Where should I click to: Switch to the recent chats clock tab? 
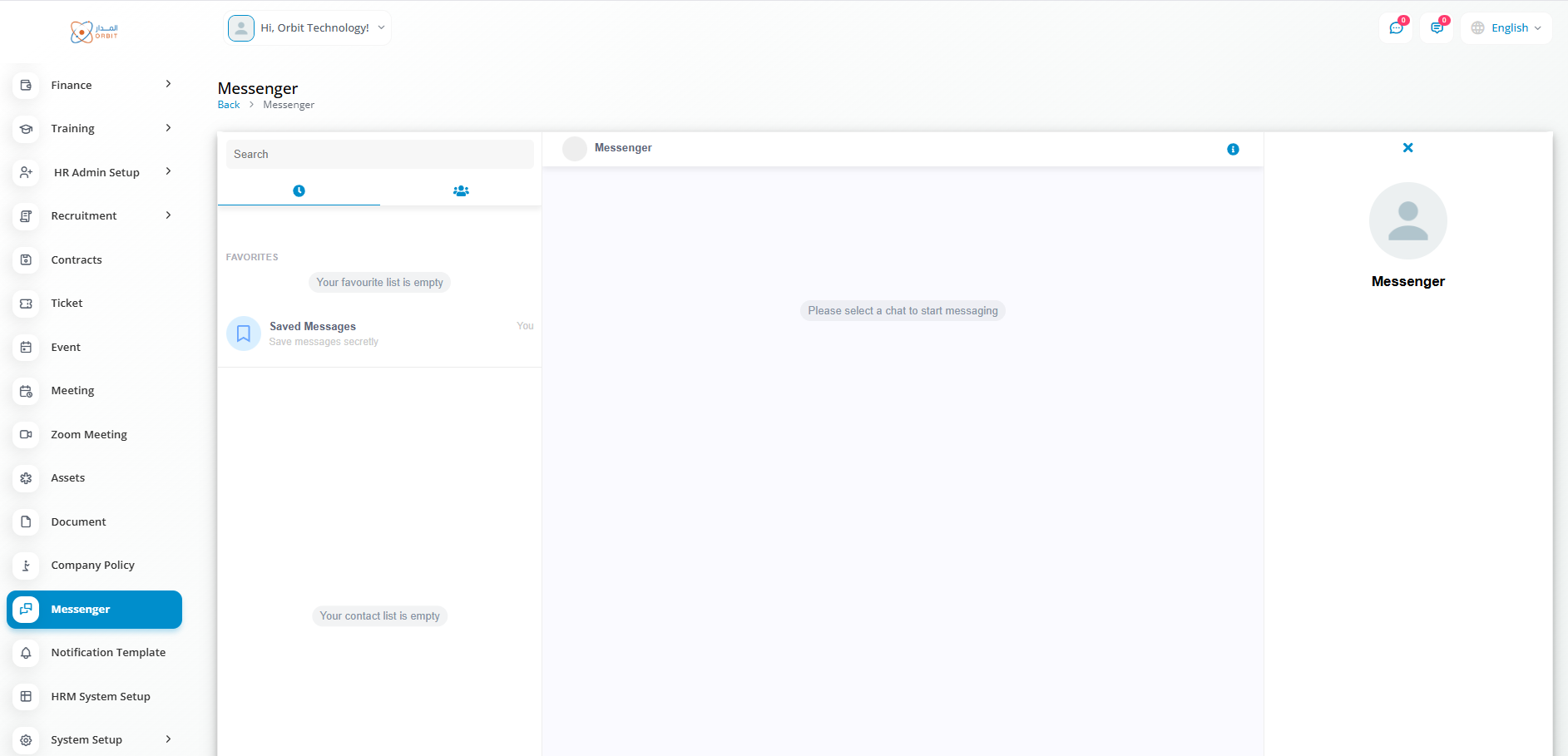299,191
